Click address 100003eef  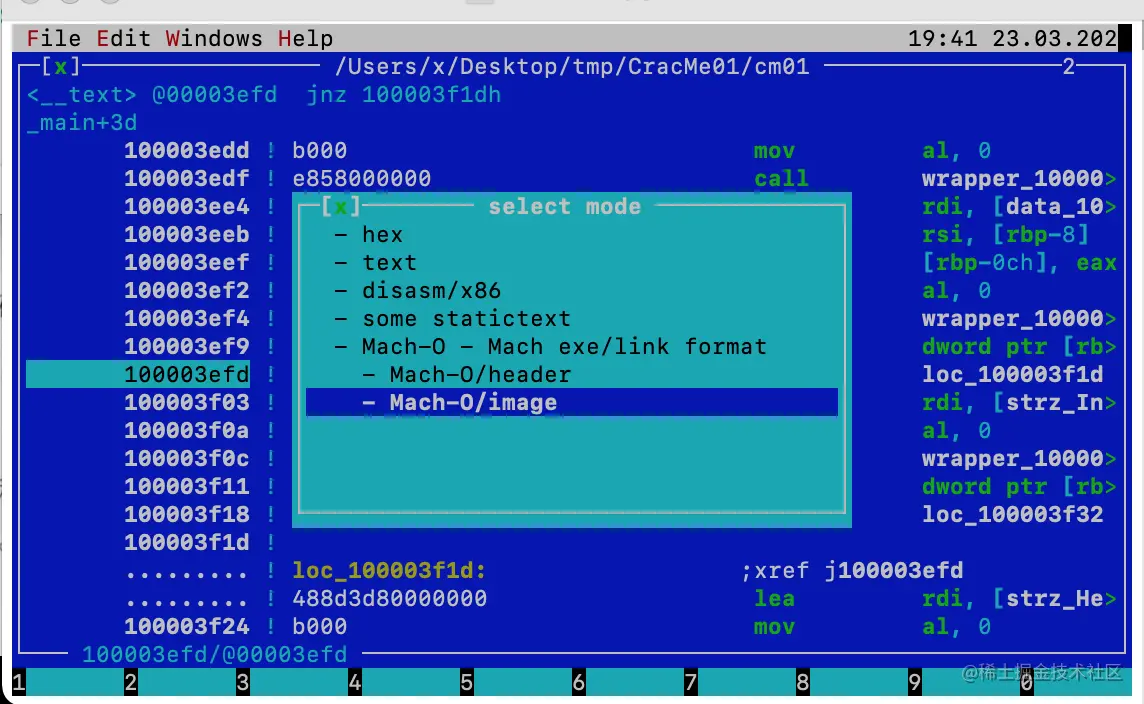pyautogui.click(x=187, y=263)
